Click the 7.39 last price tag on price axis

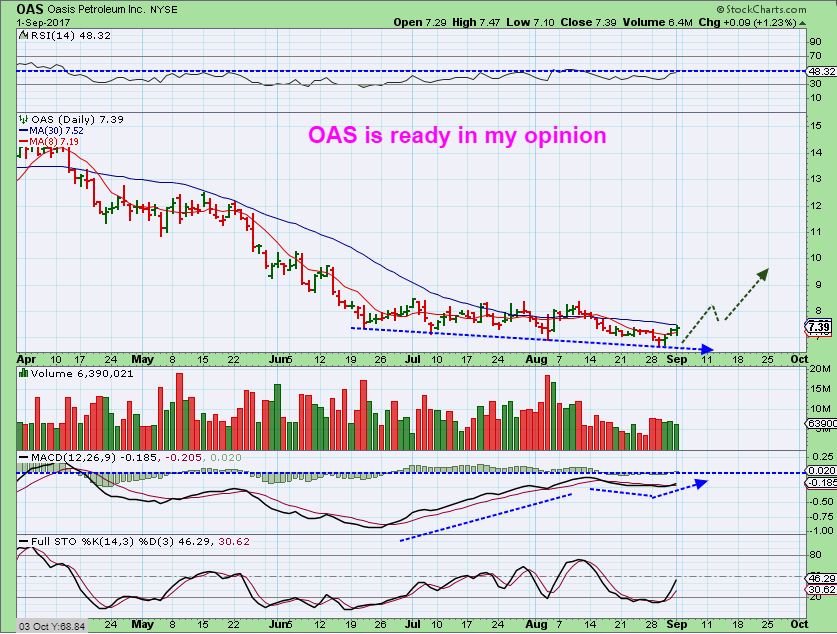click(x=819, y=327)
